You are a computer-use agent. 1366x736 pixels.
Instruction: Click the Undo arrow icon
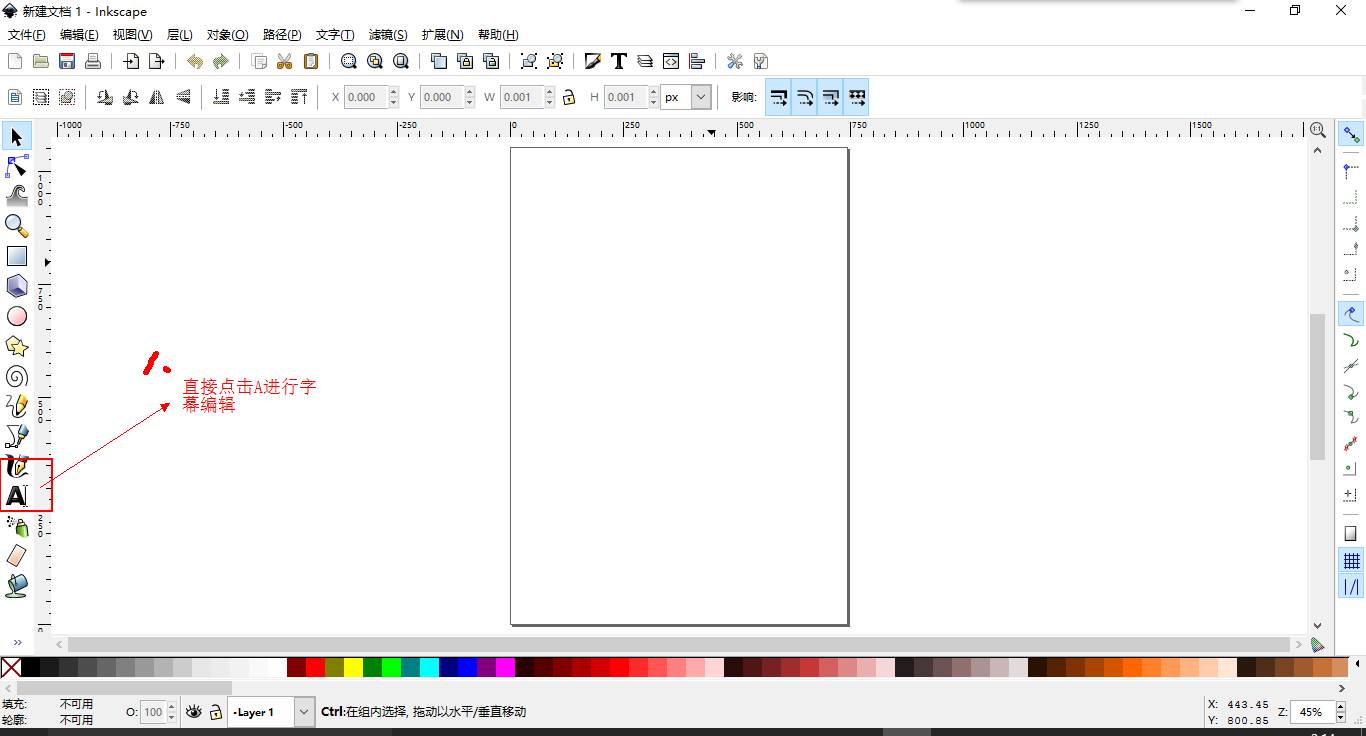click(195, 61)
